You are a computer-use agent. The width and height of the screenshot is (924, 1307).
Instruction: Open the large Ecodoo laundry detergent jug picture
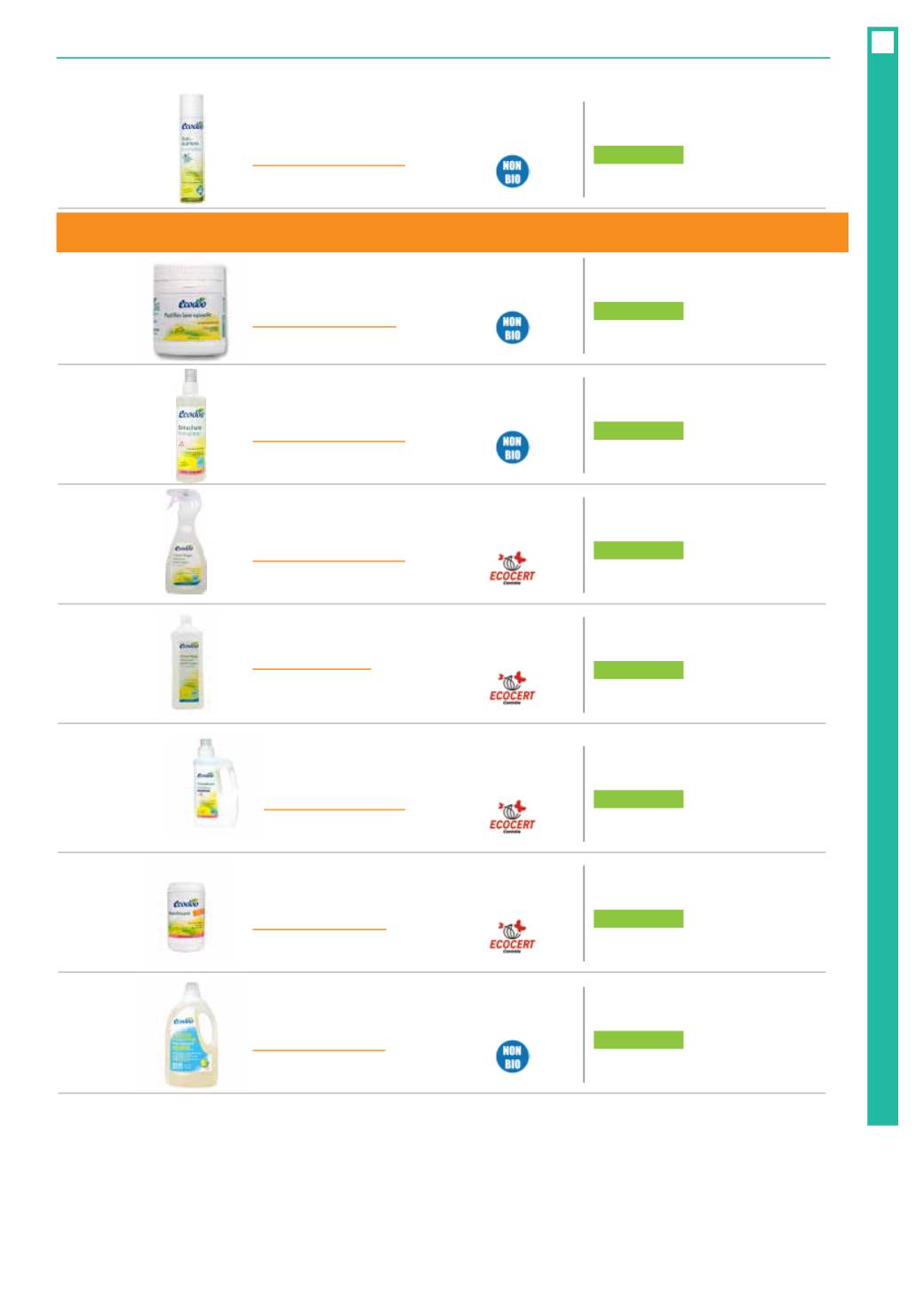[x=191, y=1035]
